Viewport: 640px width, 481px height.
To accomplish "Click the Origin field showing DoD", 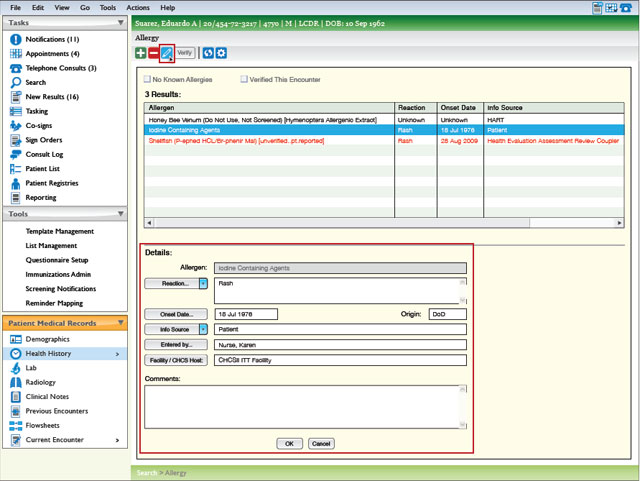I will coord(447,314).
